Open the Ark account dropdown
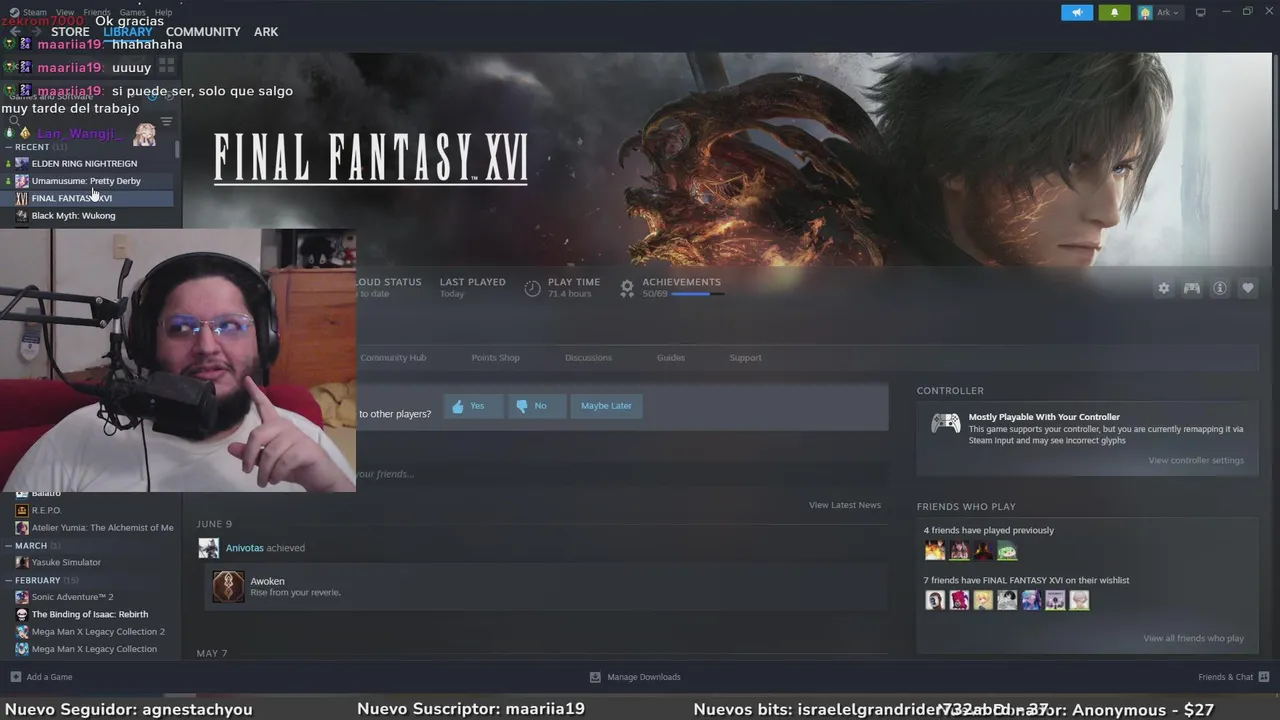1280x720 pixels. (x=1159, y=13)
